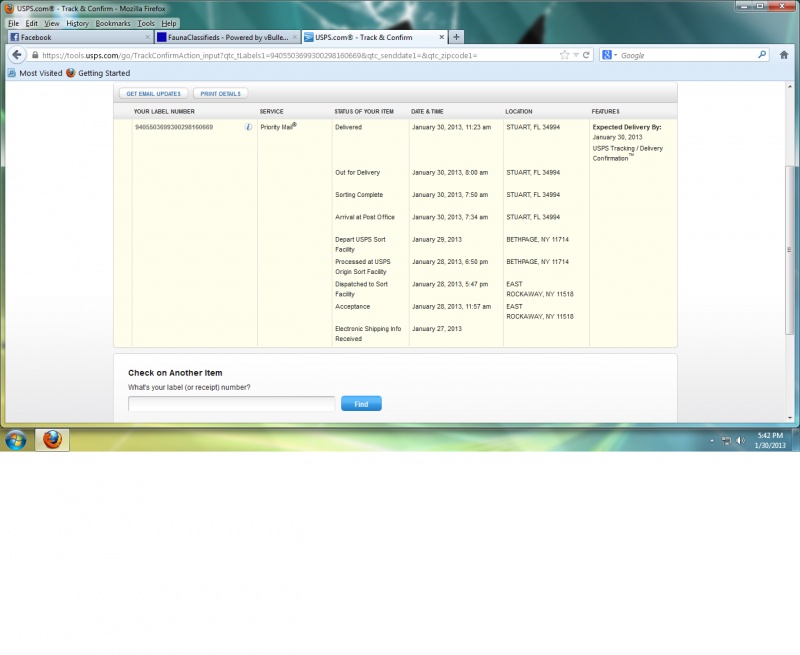Click the Expected Delivery By text
Image resolution: width=800 pixels, height=655 pixels.
click(627, 127)
